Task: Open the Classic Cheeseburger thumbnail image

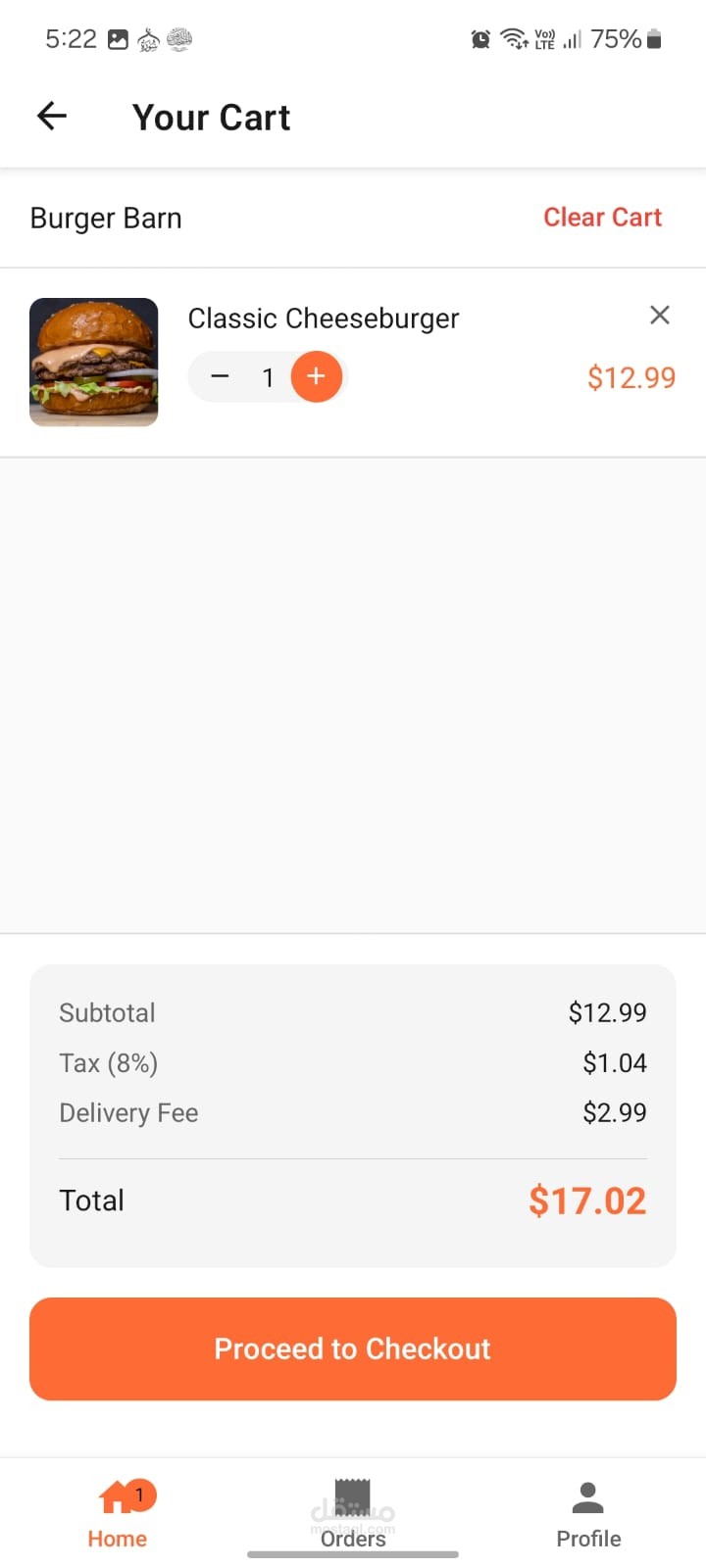Action: click(94, 362)
